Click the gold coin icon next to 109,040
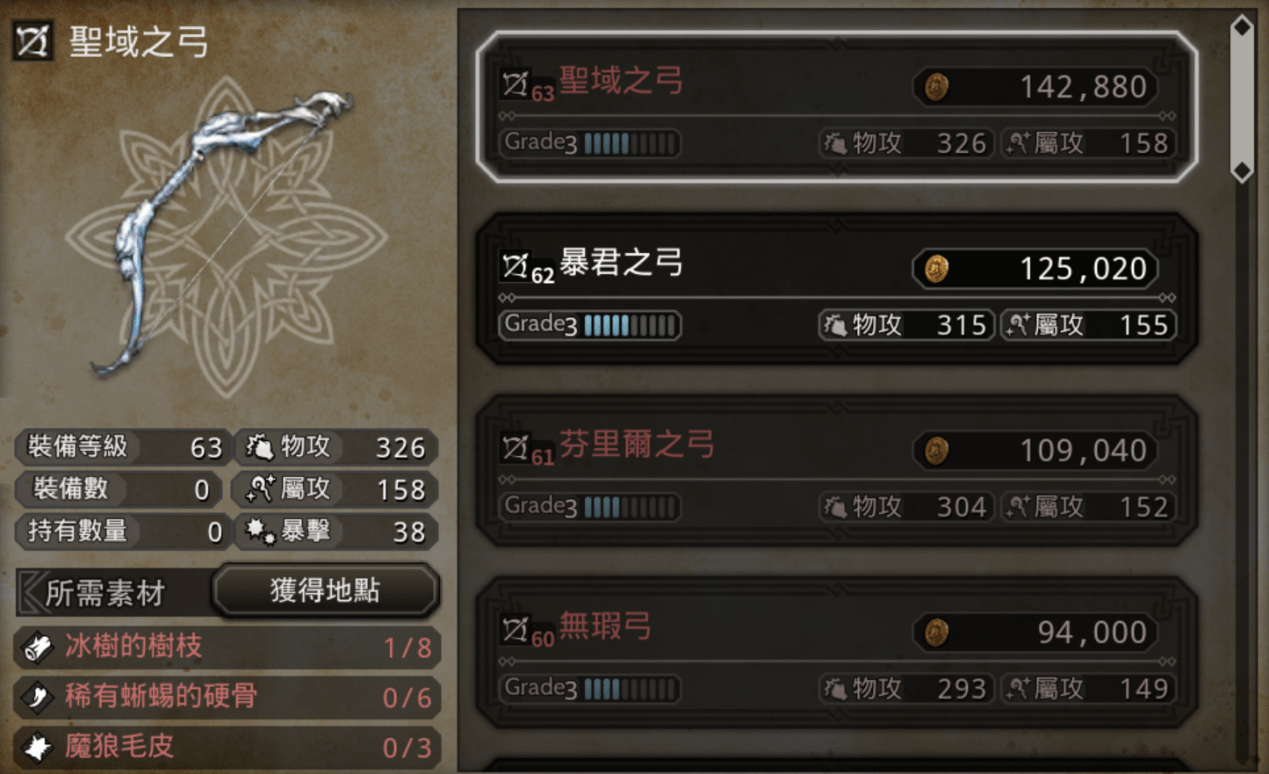The height and width of the screenshot is (774, 1269). (x=936, y=450)
